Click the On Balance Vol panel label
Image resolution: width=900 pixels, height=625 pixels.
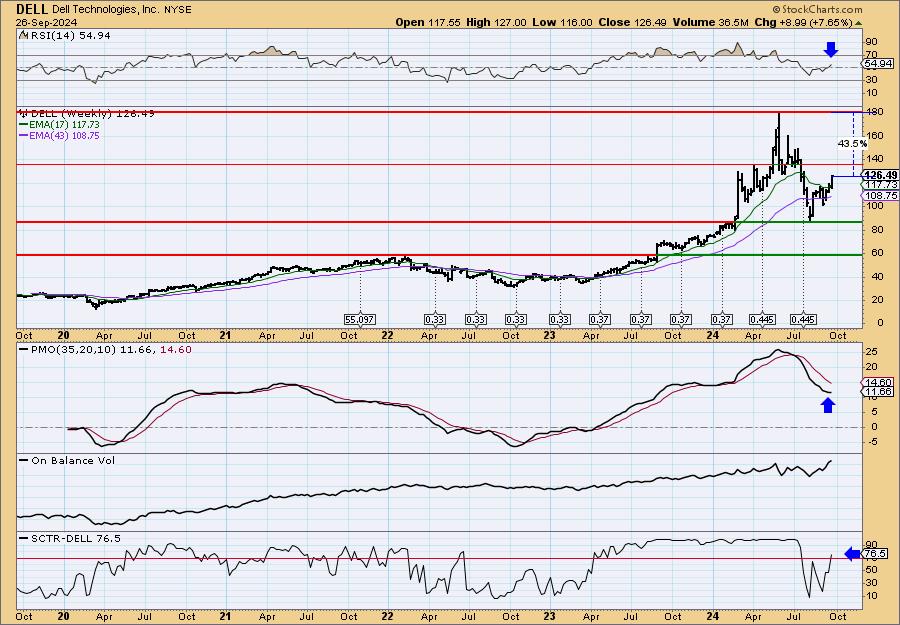(73, 460)
